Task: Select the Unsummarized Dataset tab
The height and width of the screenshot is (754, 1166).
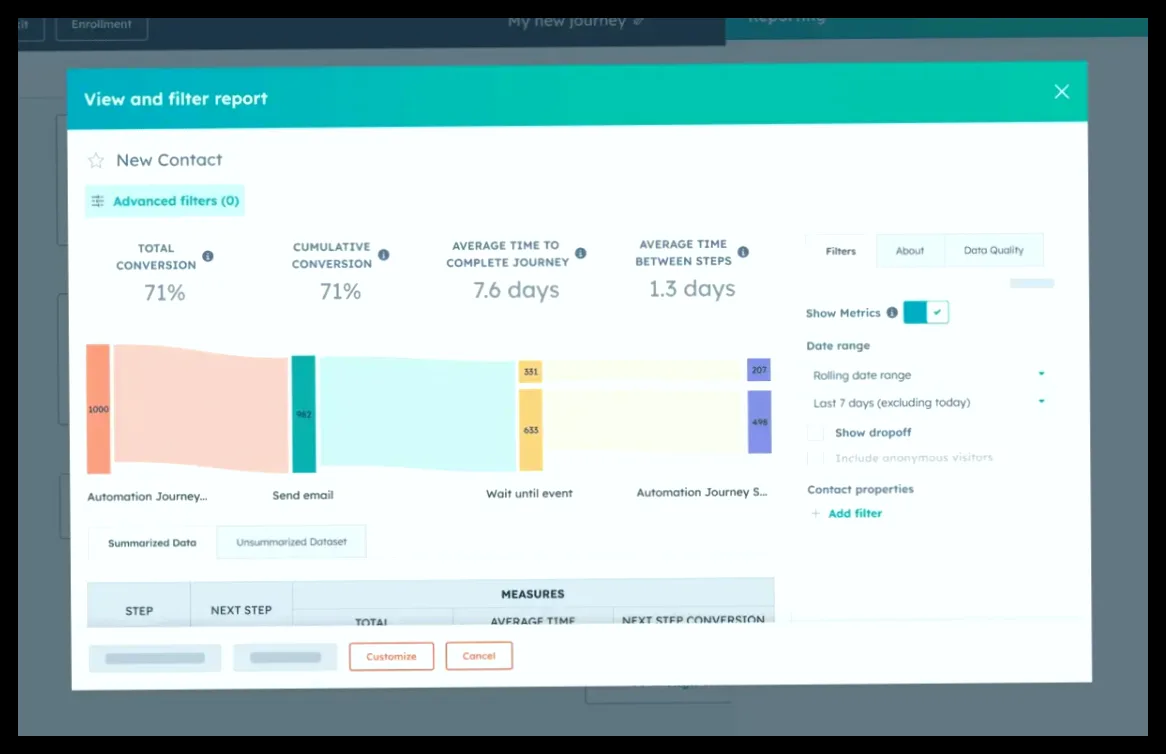Action: click(292, 542)
